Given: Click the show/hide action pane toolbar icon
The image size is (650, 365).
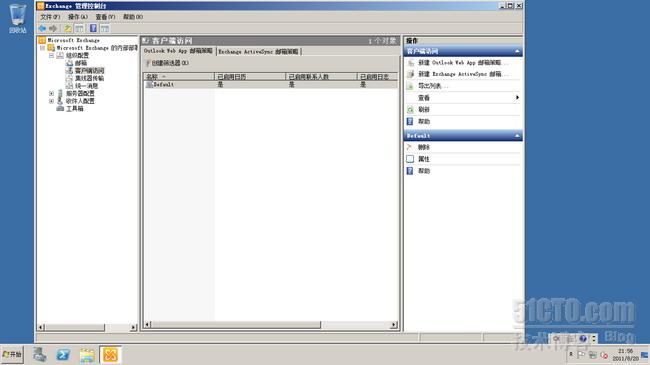Looking at the screenshot, I should (x=105, y=28).
